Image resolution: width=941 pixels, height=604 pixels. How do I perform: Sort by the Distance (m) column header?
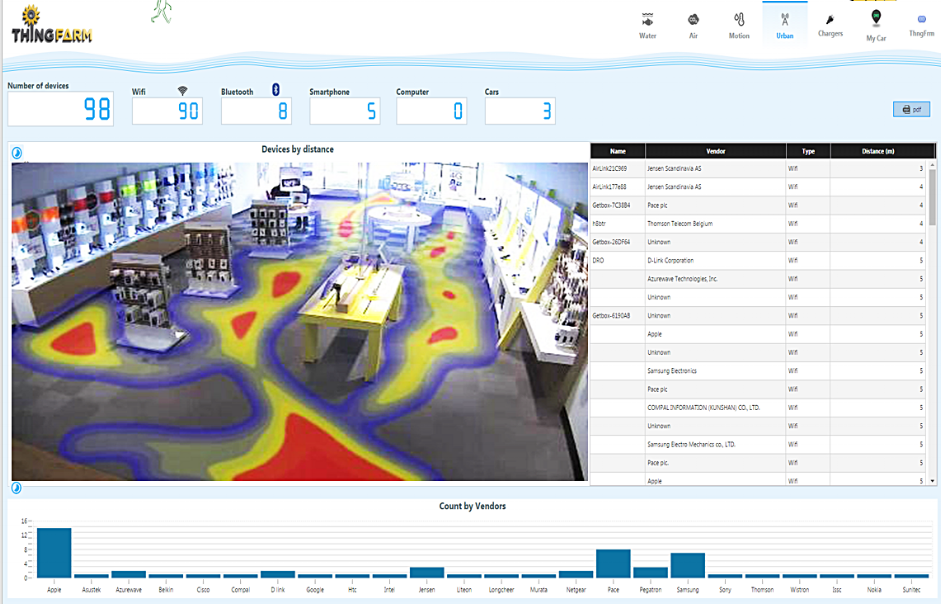click(x=878, y=151)
